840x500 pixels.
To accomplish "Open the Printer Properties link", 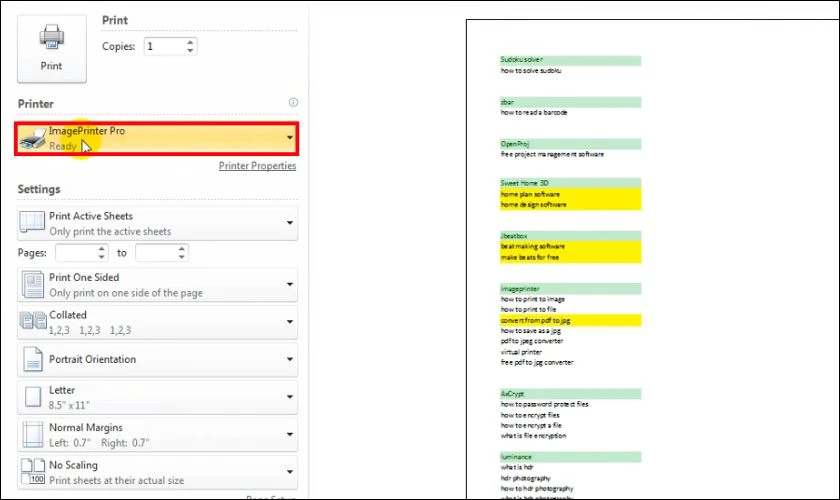I will (257, 166).
